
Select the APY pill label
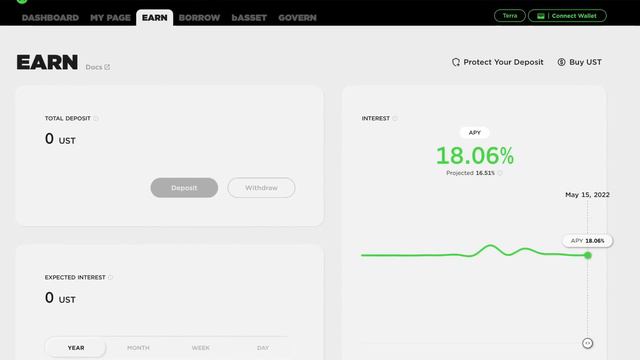(x=474, y=133)
